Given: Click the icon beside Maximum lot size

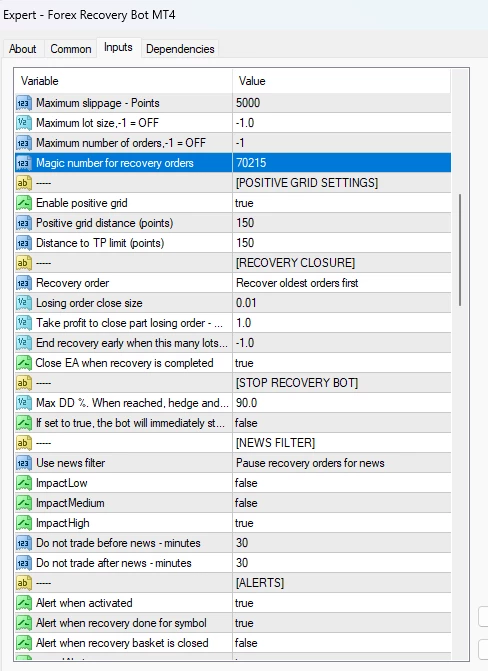Looking at the screenshot, I should 24,123.
